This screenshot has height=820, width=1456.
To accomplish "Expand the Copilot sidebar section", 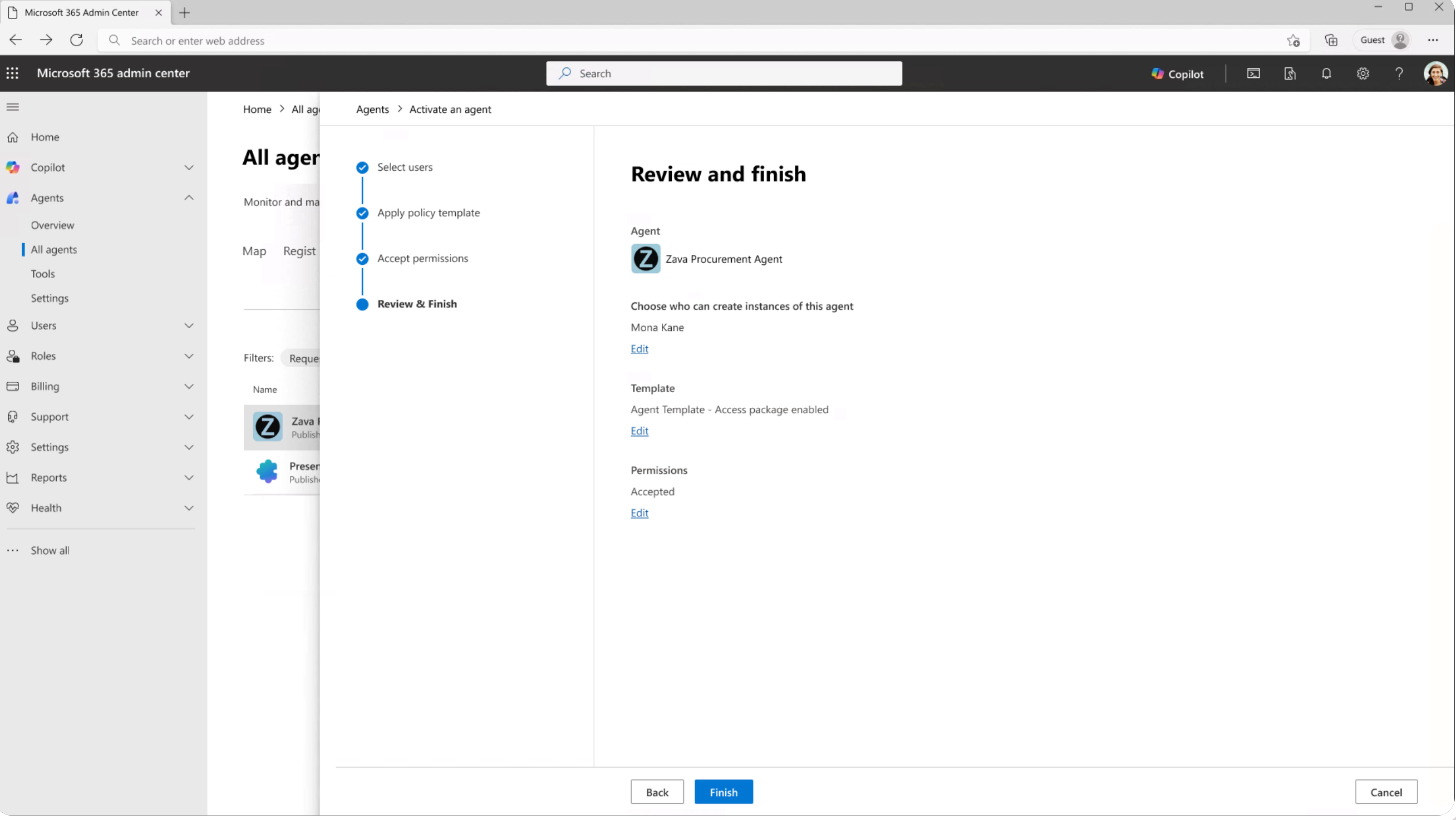I will tap(189, 168).
